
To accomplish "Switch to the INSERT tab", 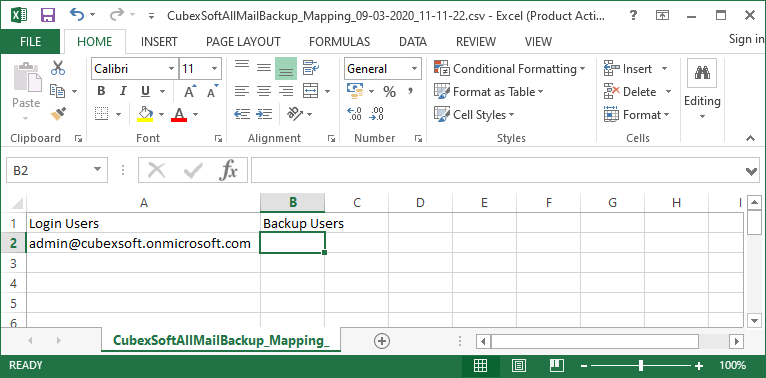I will click(159, 42).
